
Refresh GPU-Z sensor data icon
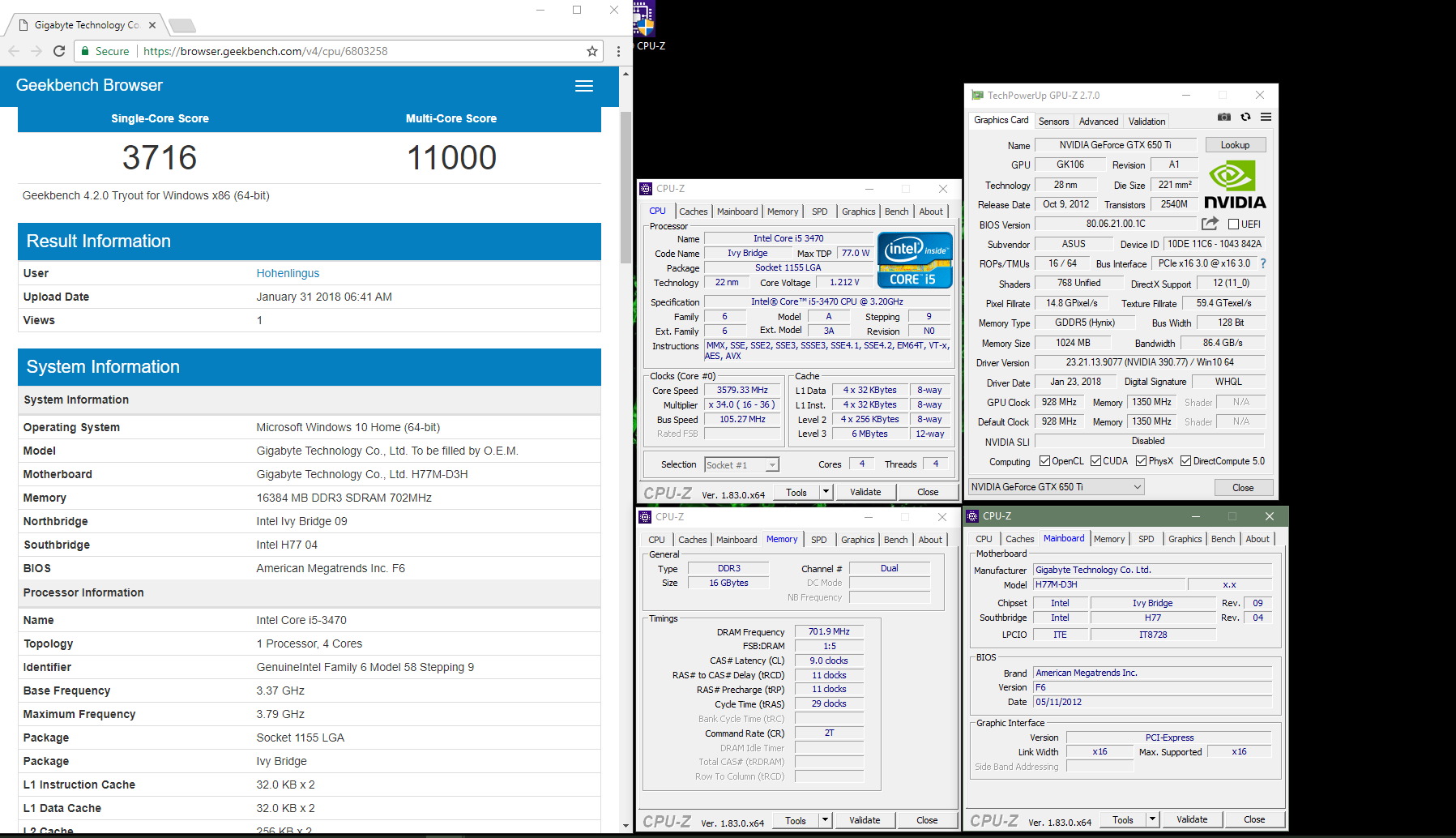(1246, 118)
